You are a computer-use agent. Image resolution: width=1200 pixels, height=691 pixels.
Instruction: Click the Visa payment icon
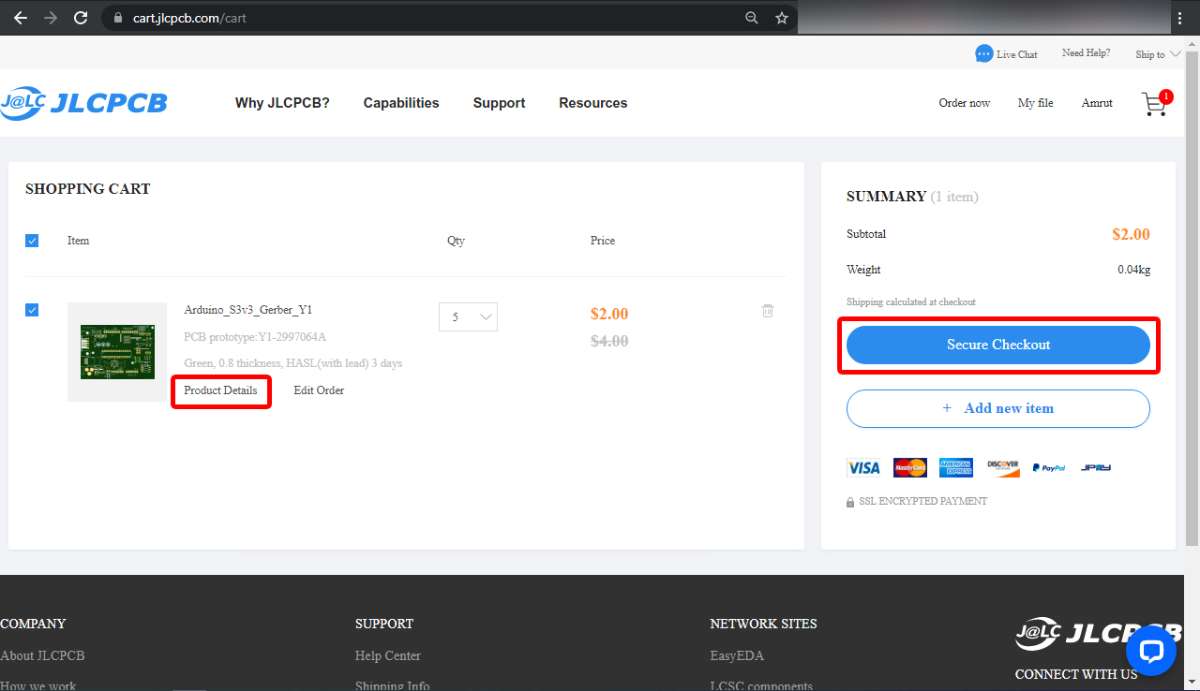pos(863,467)
